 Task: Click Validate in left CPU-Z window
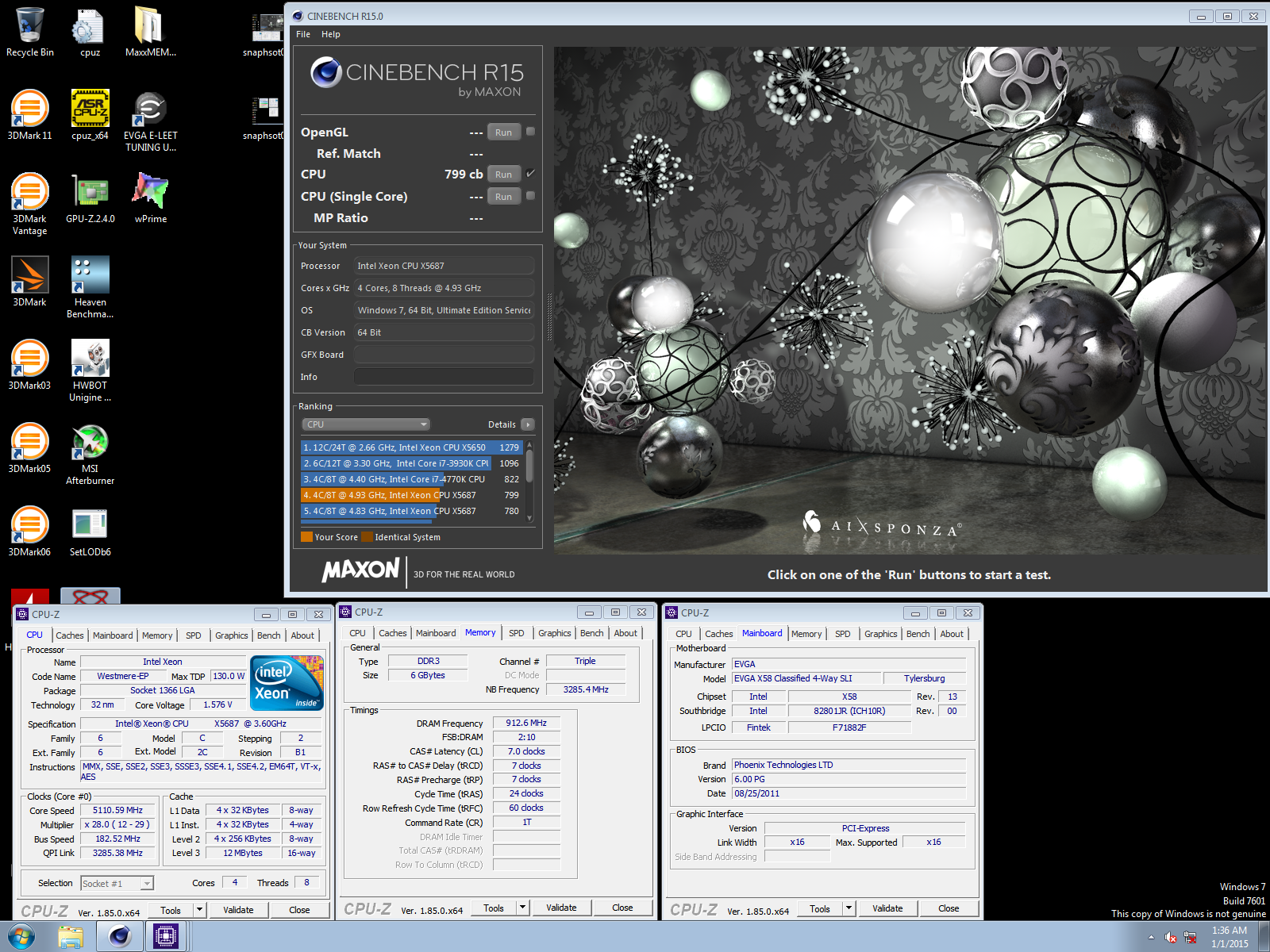[238, 910]
